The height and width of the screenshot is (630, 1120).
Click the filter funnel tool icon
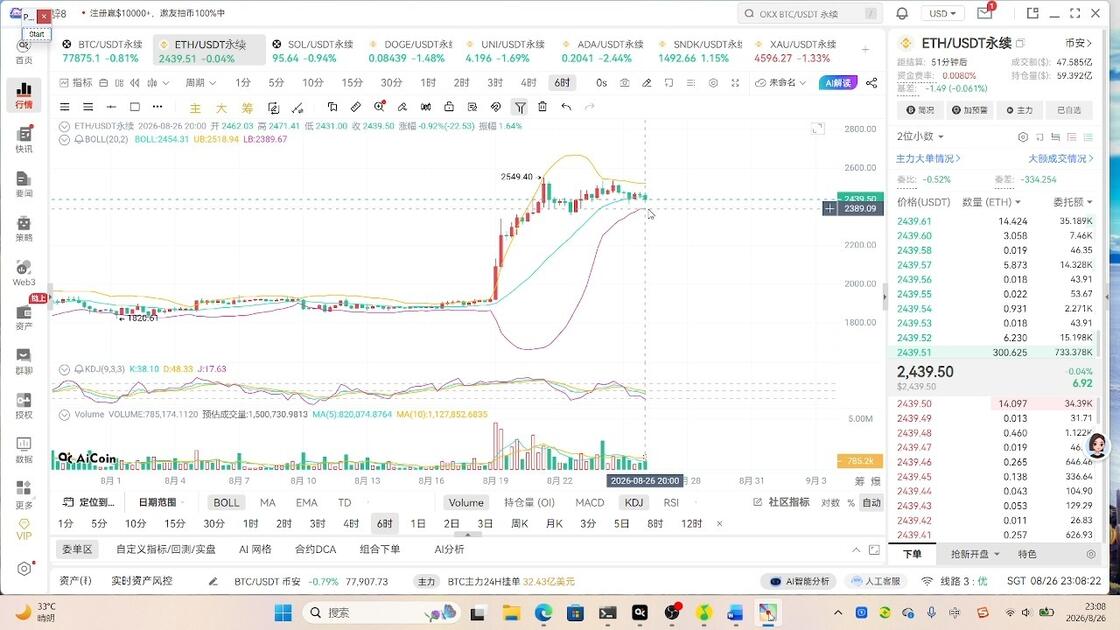coord(520,107)
